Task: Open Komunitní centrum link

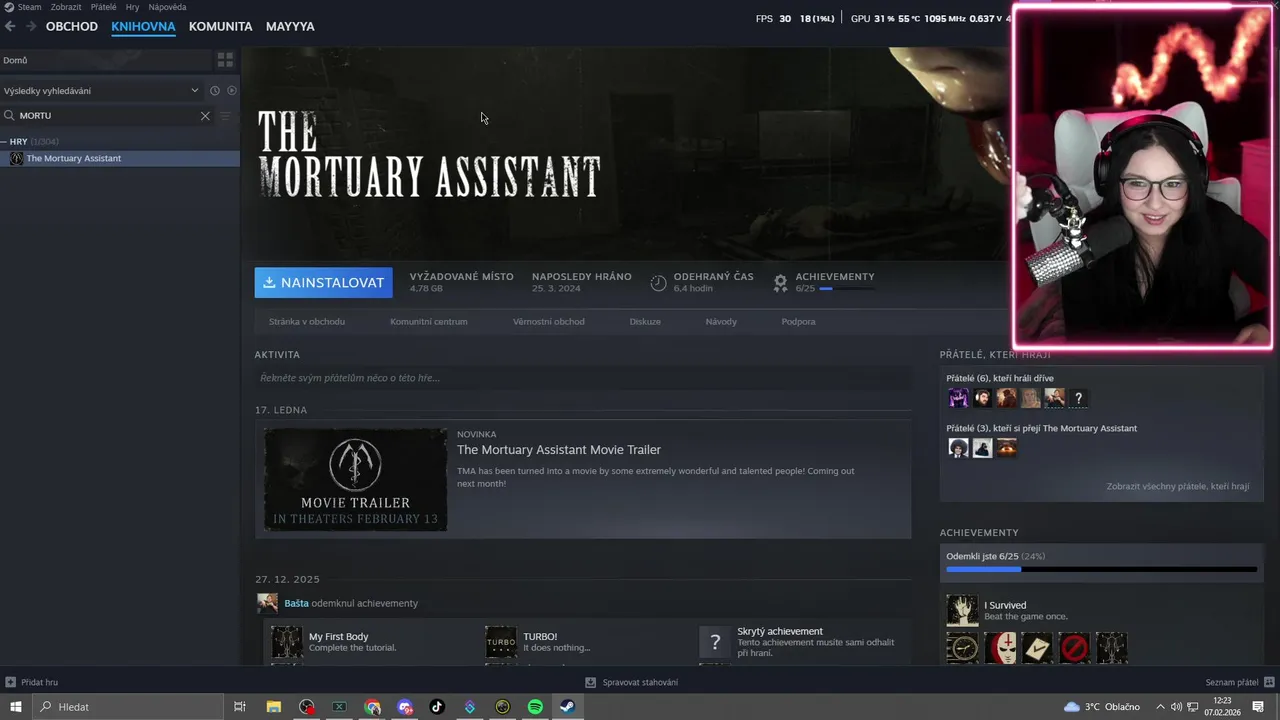Action: (429, 322)
